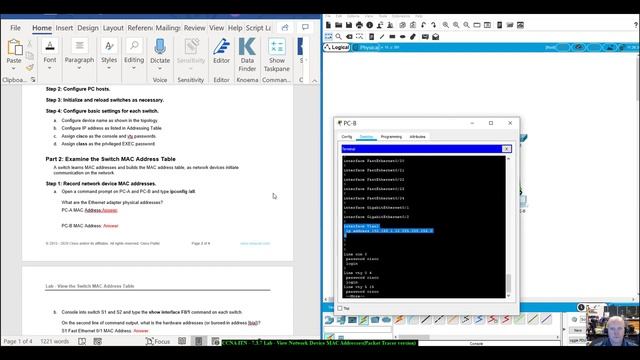The width and height of the screenshot is (640, 360).
Task: Click Add Simple PDU closed envelope icon
Action: coord(425,36)
